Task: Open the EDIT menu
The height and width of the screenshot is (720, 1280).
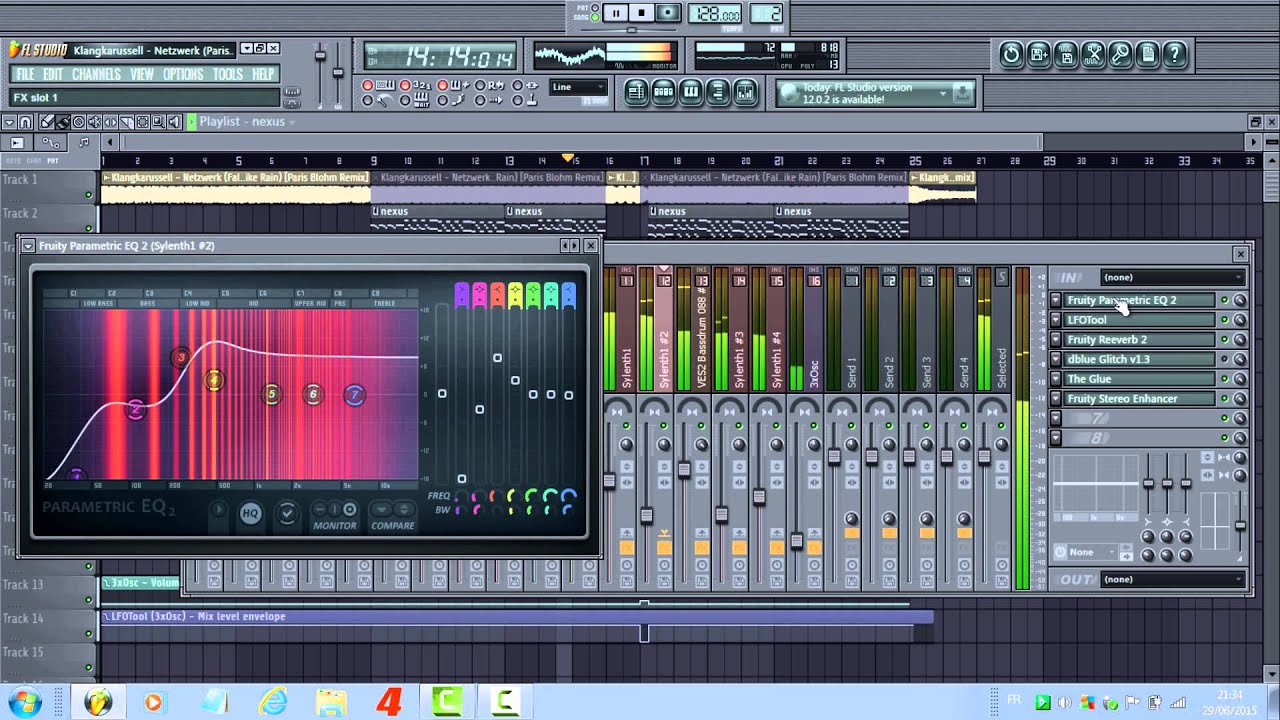Action: 53,75
